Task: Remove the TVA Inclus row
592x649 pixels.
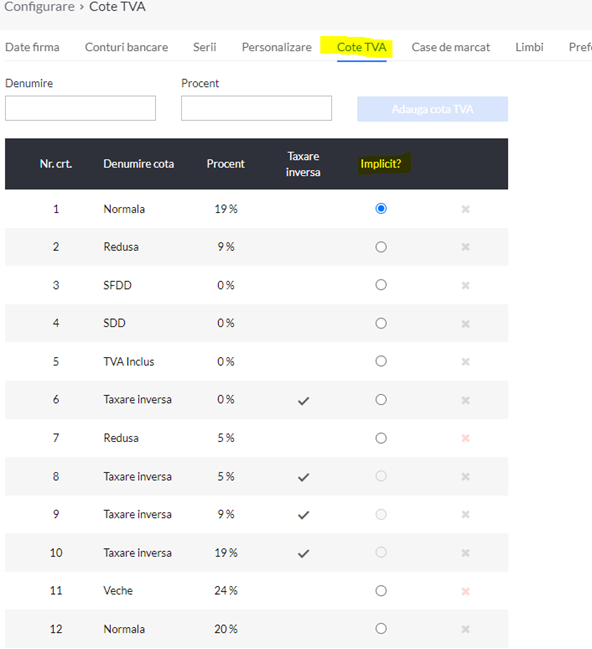Action: [x=465, y=362]
